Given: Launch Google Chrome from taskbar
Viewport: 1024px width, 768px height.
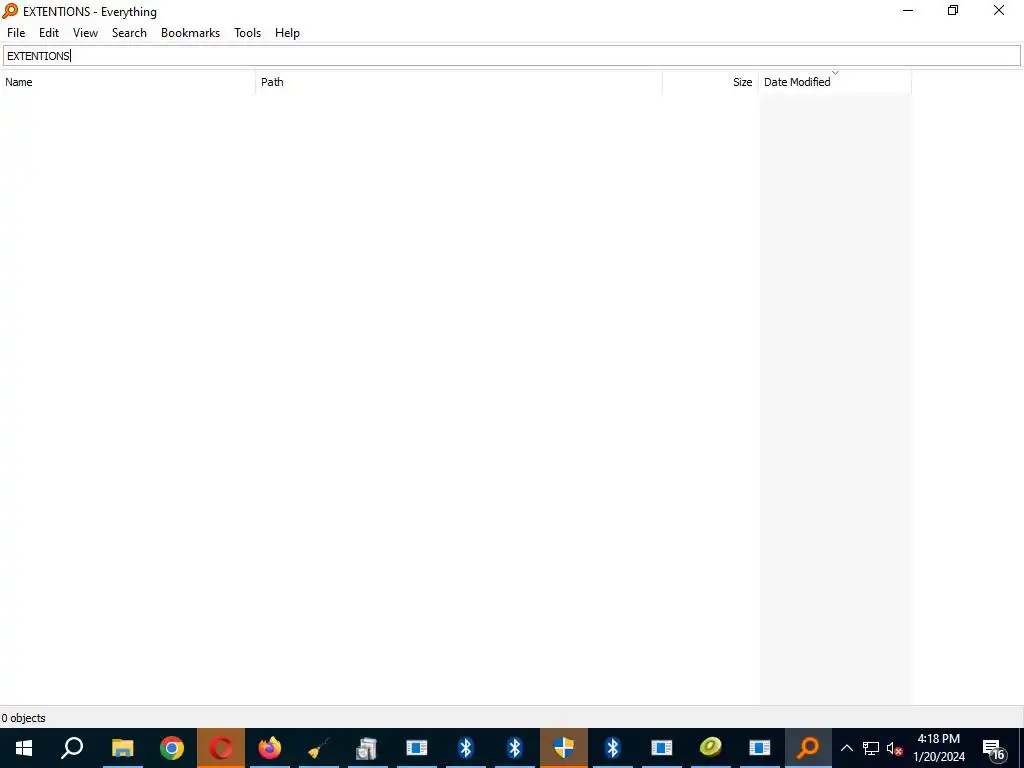Looking at the screenshot, I should 172,748.
